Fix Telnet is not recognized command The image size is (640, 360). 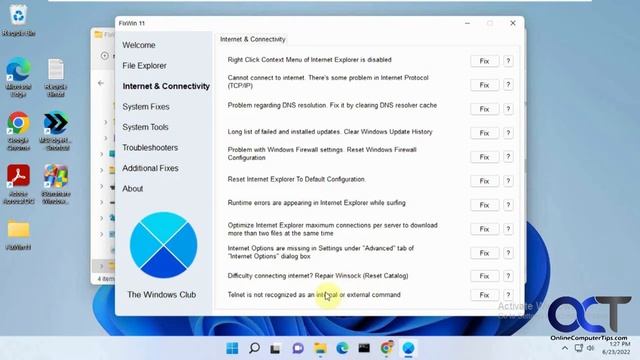tap(484, 295)
